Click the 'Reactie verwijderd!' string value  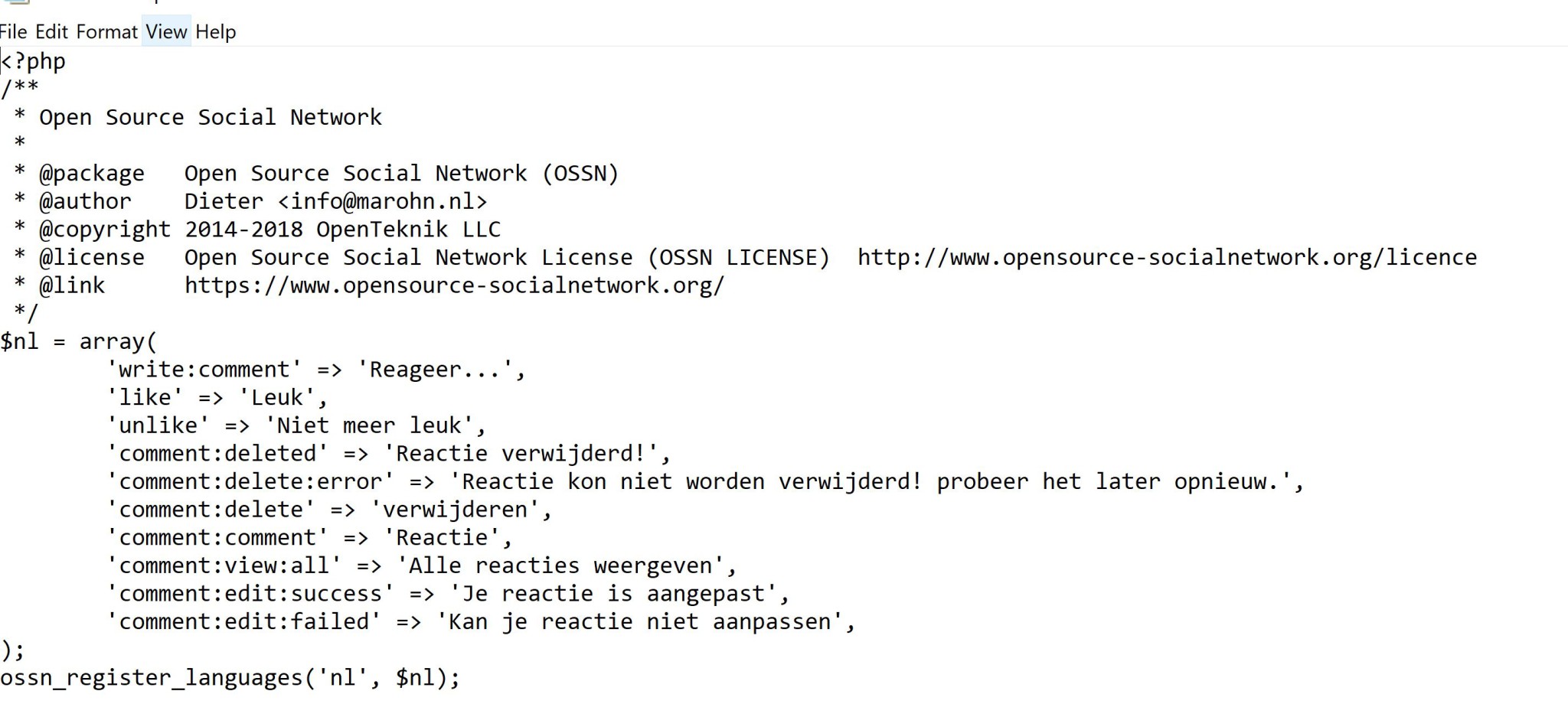point(520,454)
